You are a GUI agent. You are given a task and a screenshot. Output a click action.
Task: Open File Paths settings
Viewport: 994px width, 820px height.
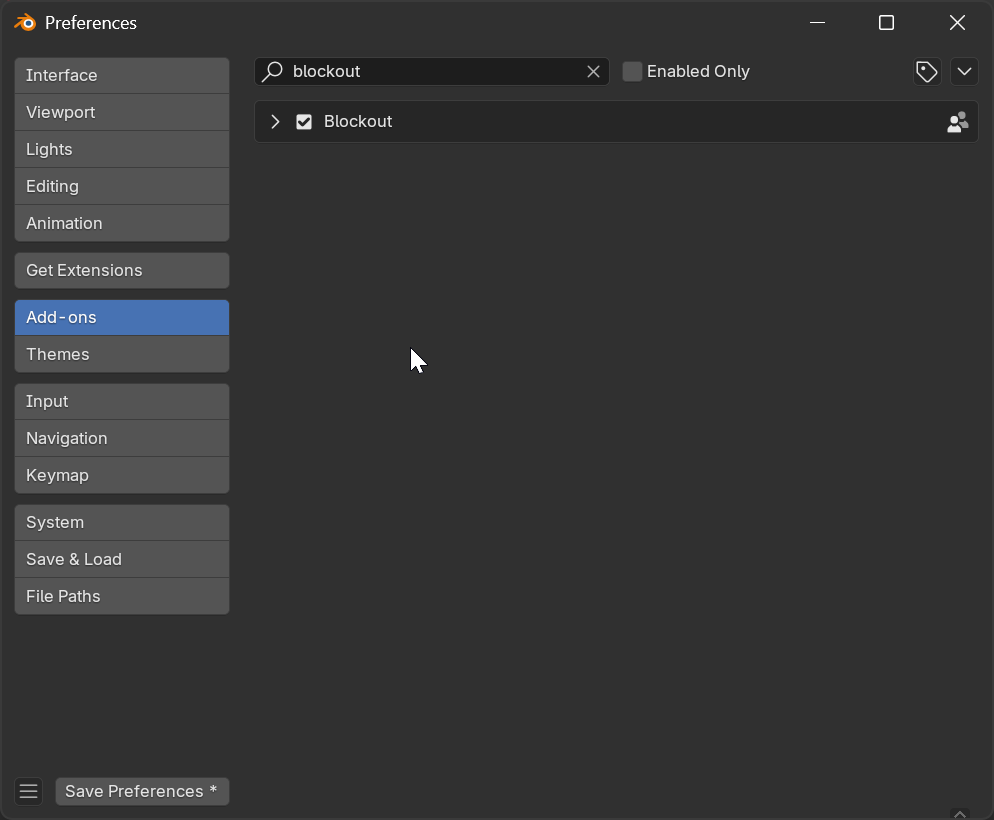point(122,597)
